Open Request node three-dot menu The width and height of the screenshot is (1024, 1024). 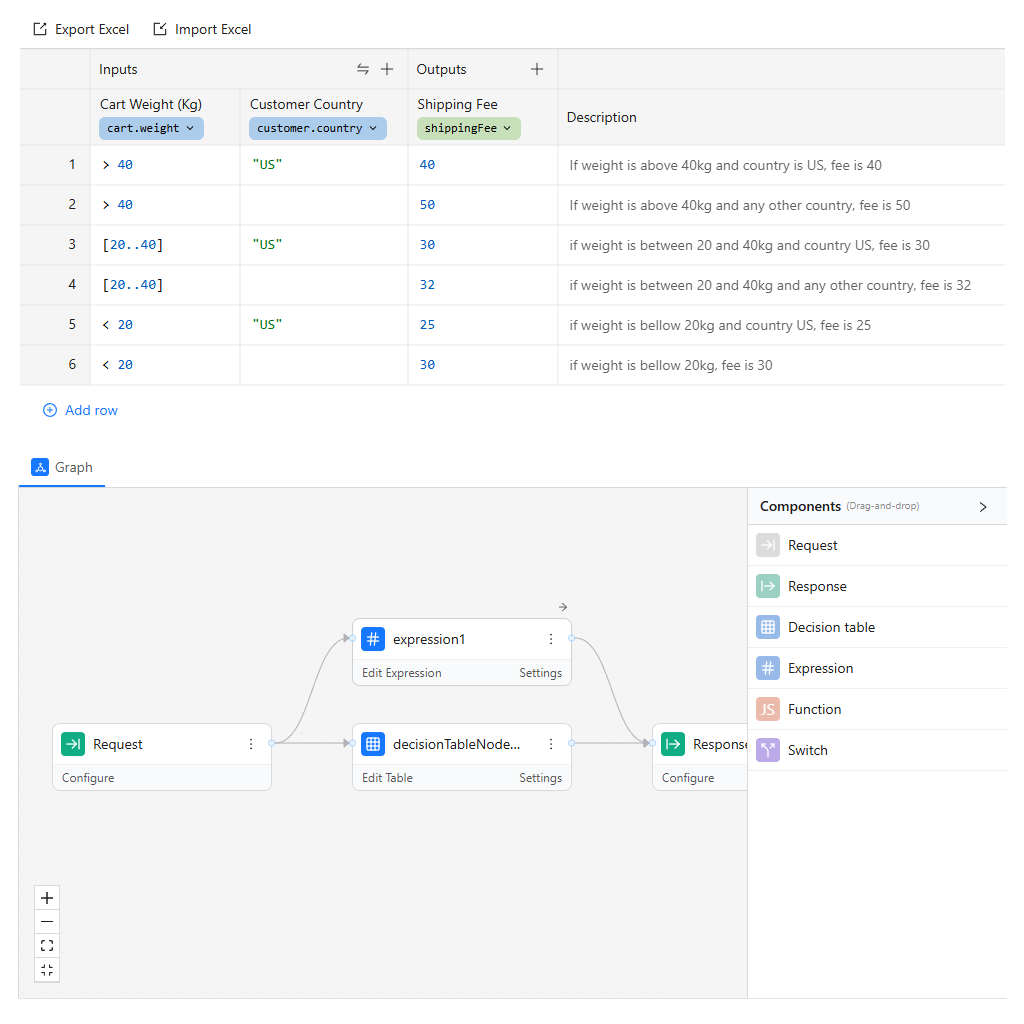pos(251,744)
